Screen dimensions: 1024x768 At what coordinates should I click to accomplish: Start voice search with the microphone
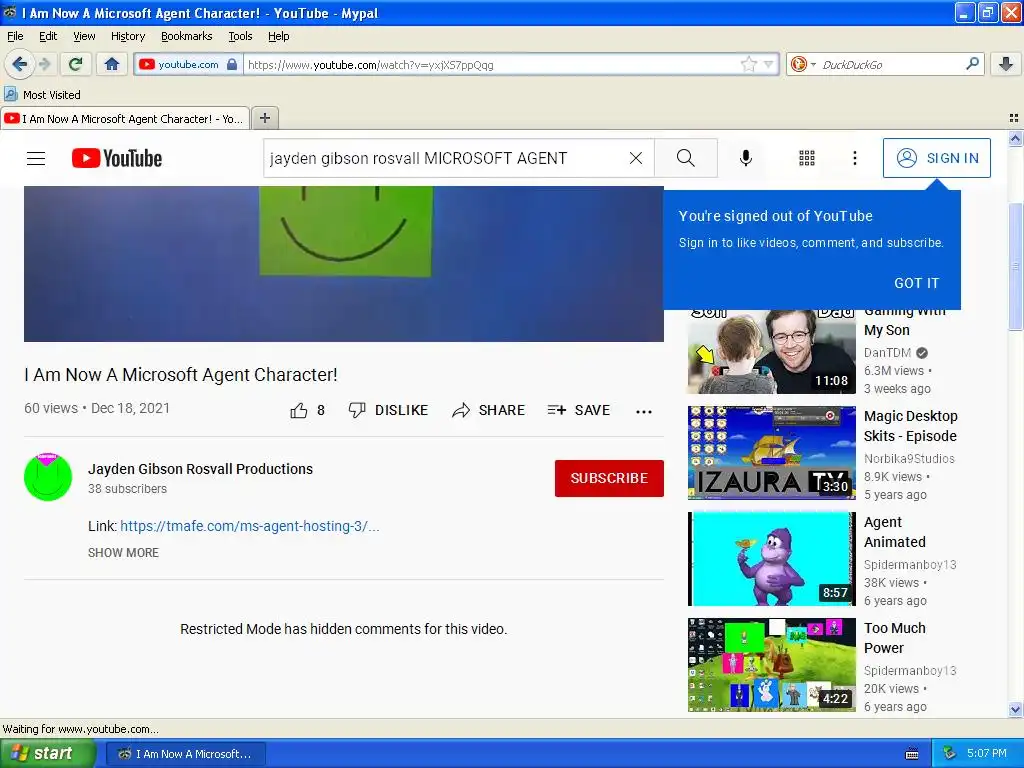[x=746, y=158]
